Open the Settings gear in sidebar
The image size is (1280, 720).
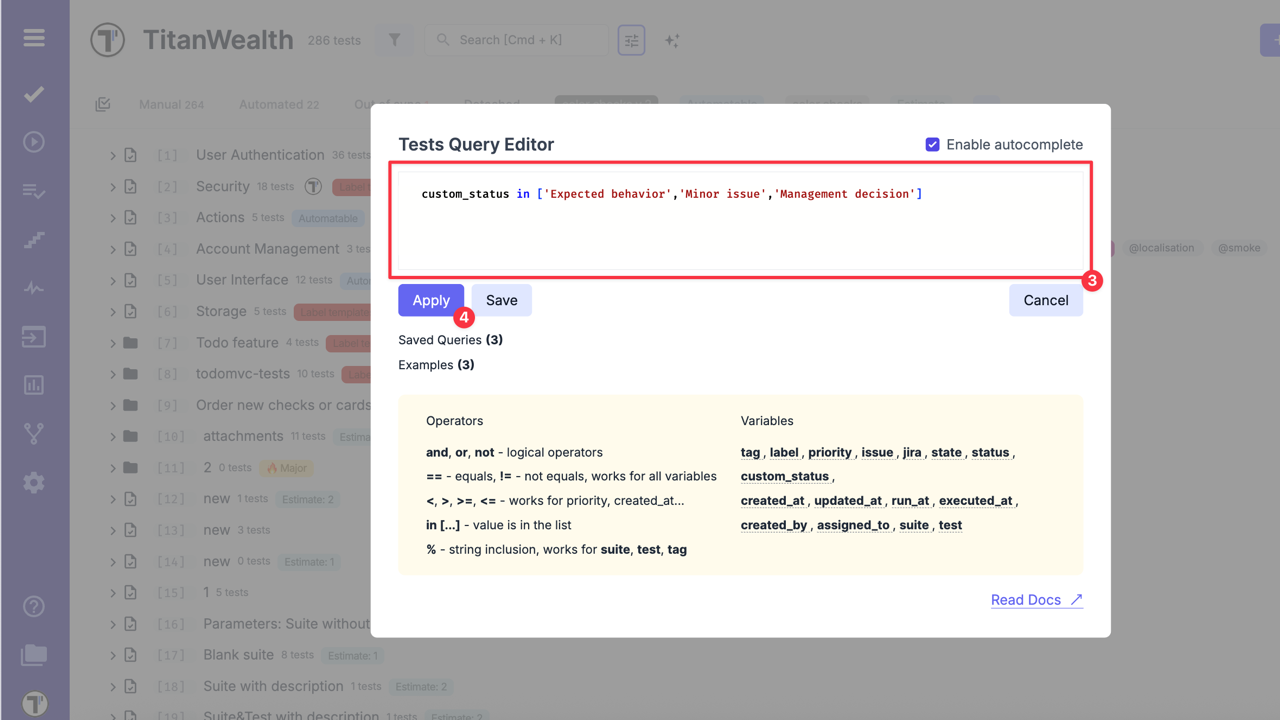pos(34,482)
